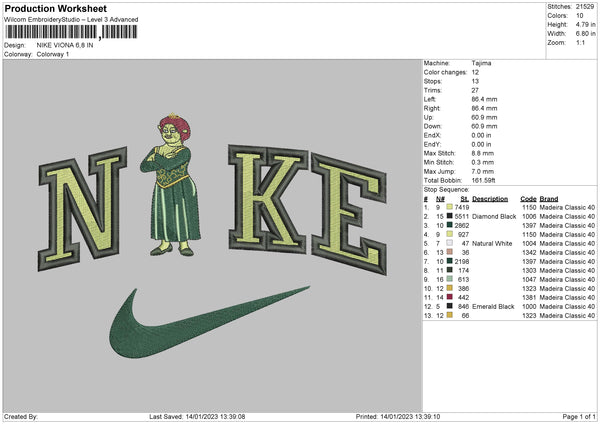
Task: Click the St. column header
Action: [x=465, y=199]
